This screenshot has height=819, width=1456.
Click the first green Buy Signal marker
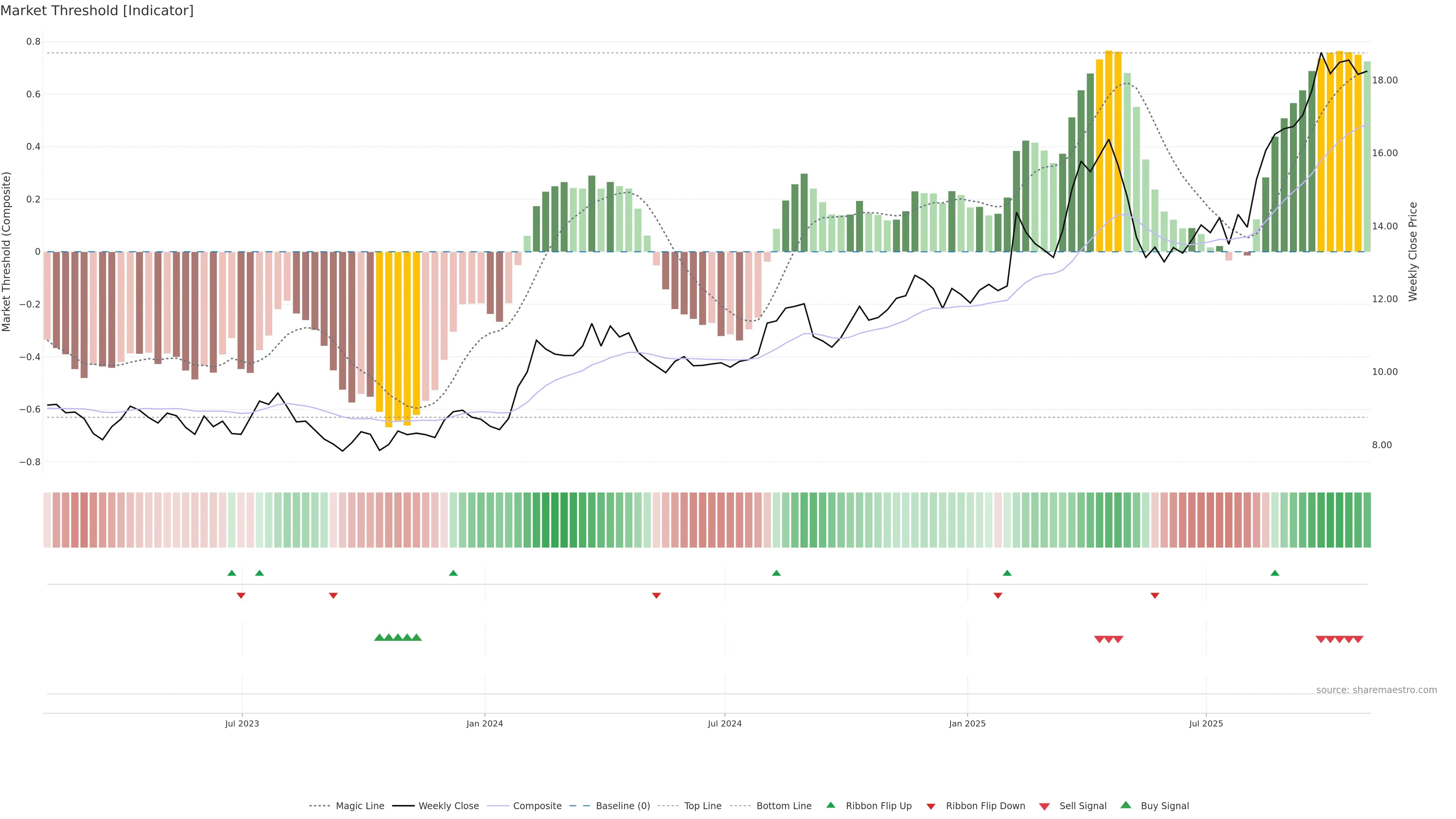pos(379,637)
